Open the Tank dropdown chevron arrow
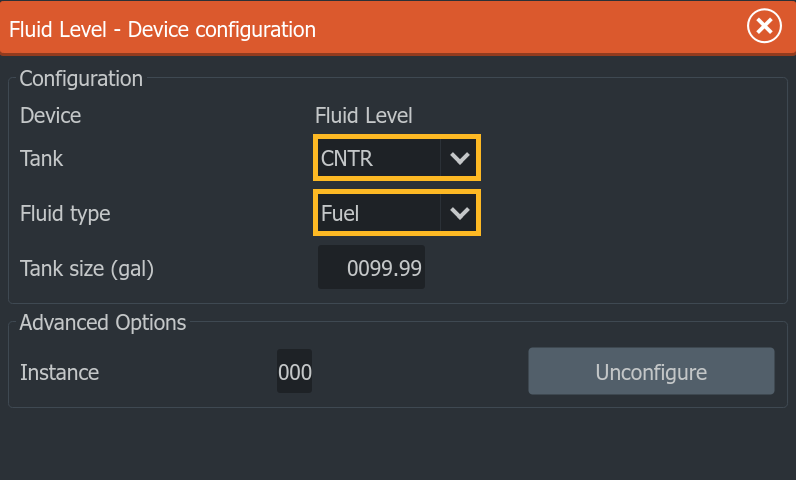796x480 pixels. point(459,158)
